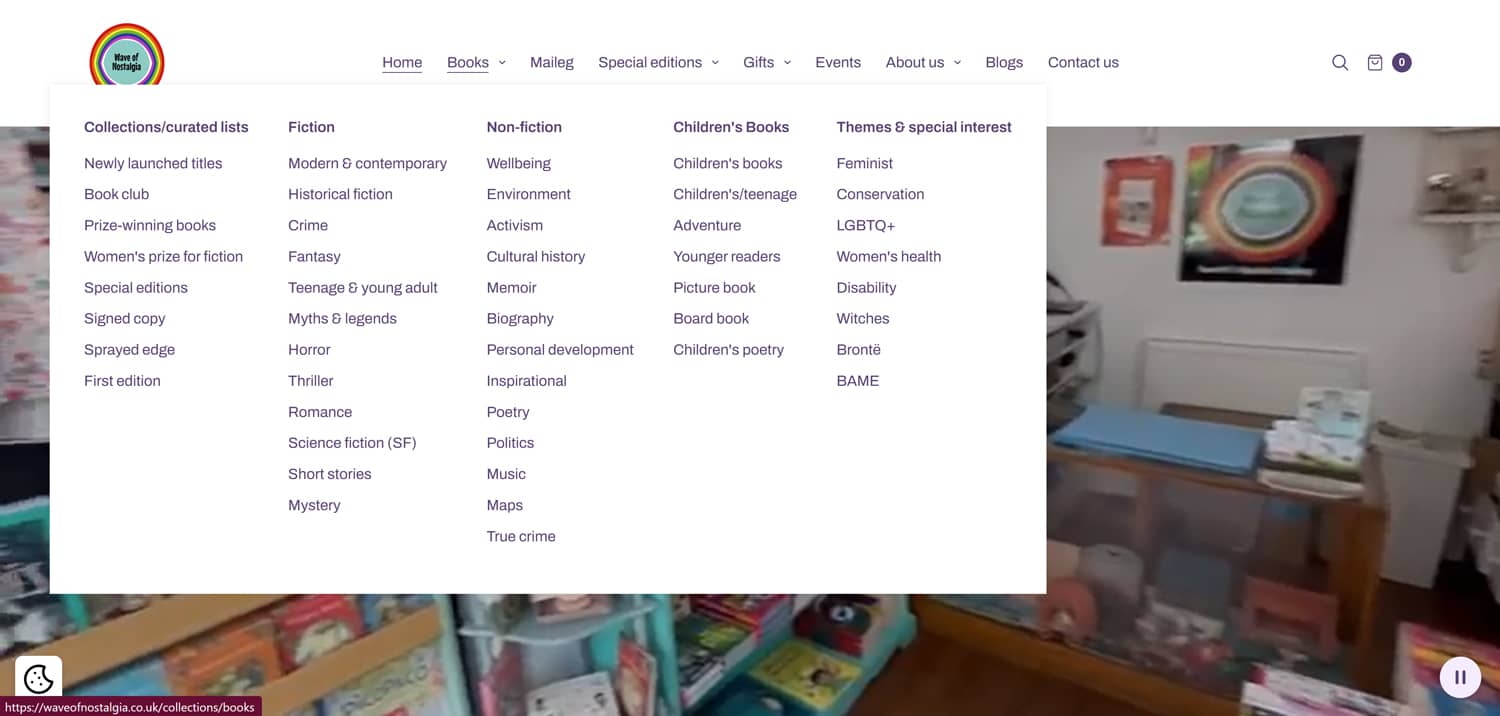Image resolution: width=1500 pixels, height=716 pixels.
Task: Open cookie preferences icon
Action: [x=38, y=679]
